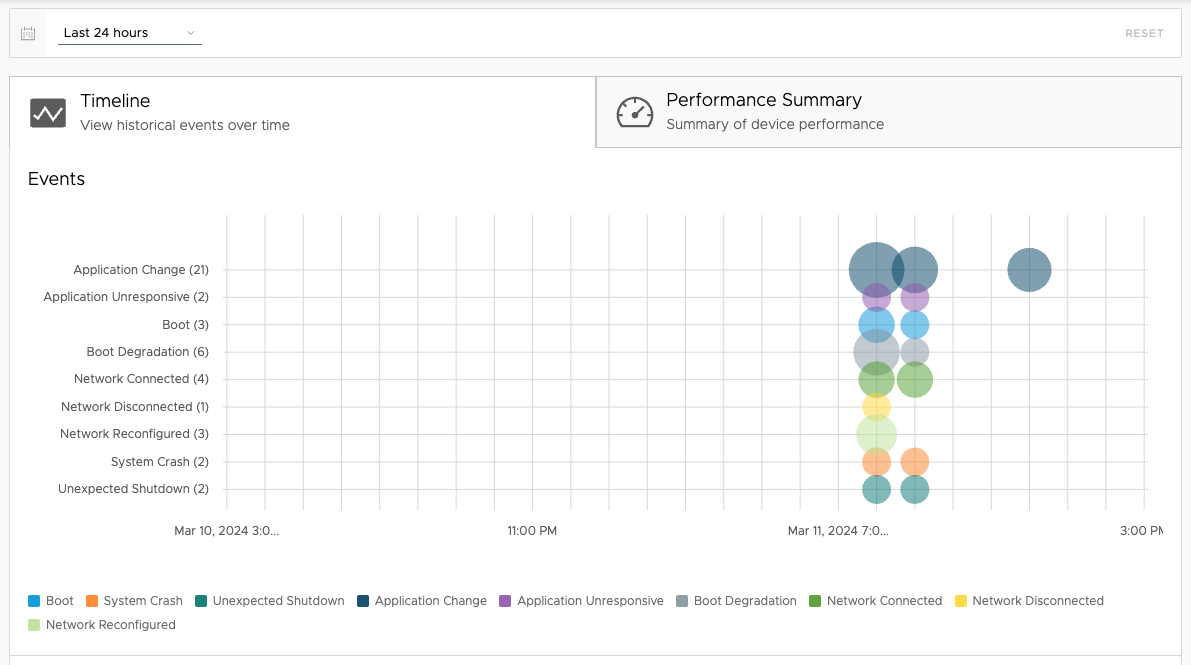Click the dropdown chevron arrow for time range
Viewport: 1191px width, 665px height.
[x=191, y=33]
